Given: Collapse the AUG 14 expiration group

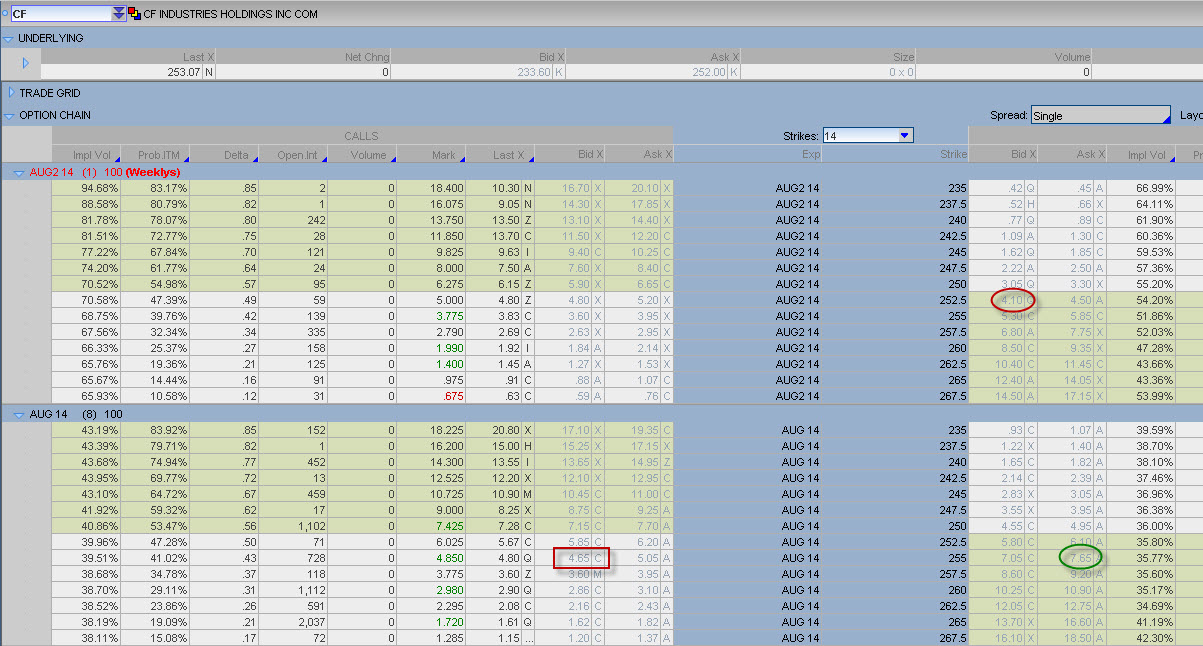Looking at the screenshot, I should pos(18,414).
